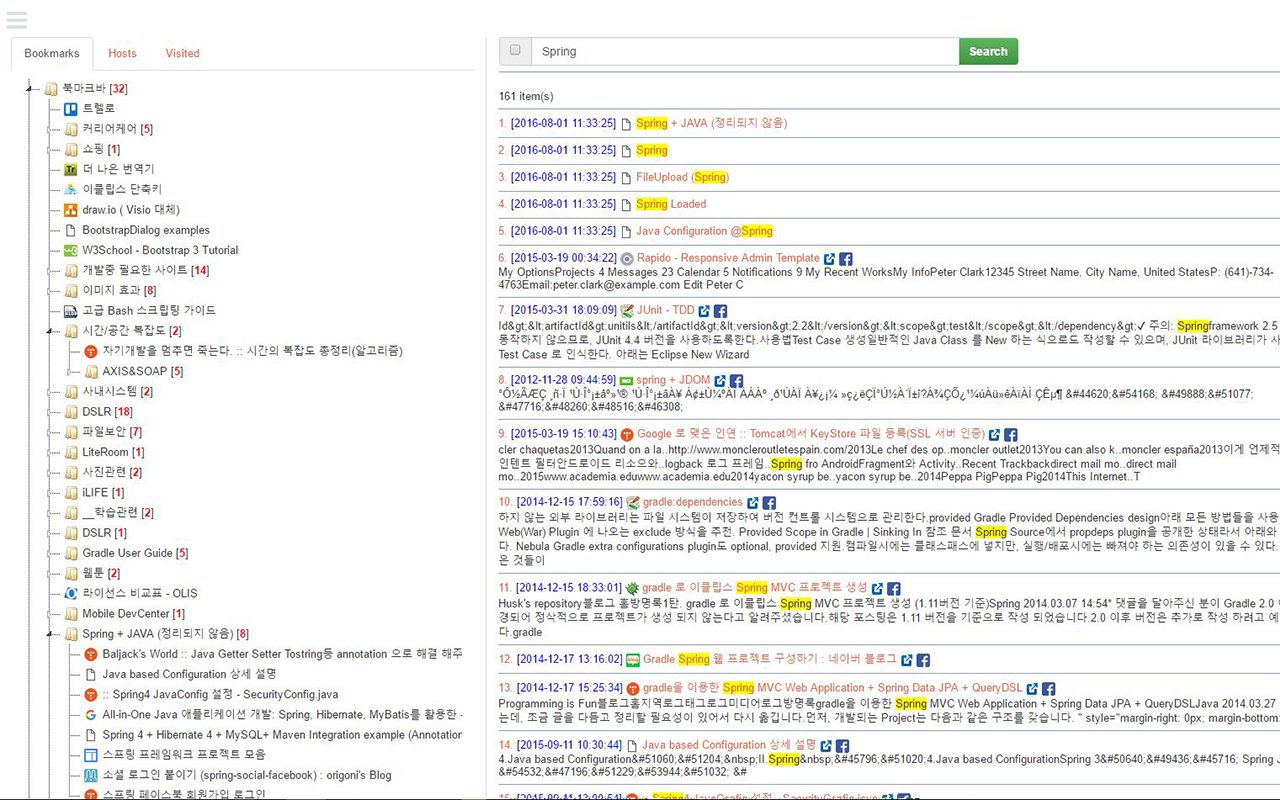Viewport: 1280px width, 800px height.
Task: Select the Mobile DevCenter folder
Action: coord(133,614)
